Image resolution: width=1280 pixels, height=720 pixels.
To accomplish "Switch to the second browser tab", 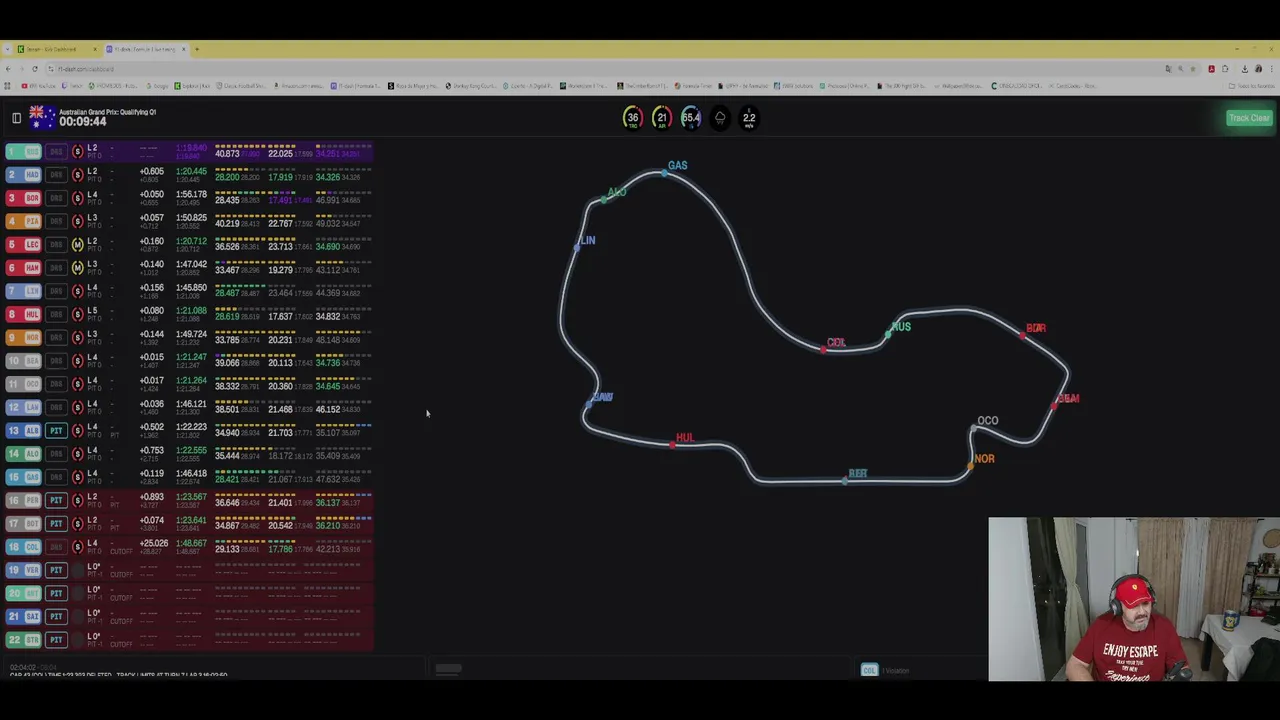I will (145, 49).
